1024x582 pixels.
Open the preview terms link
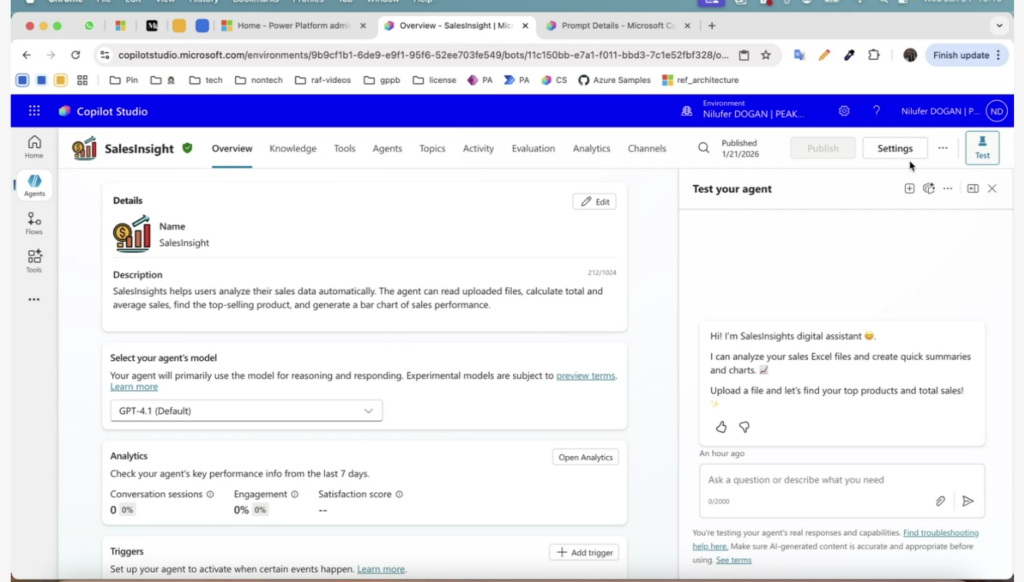[586, 376]
